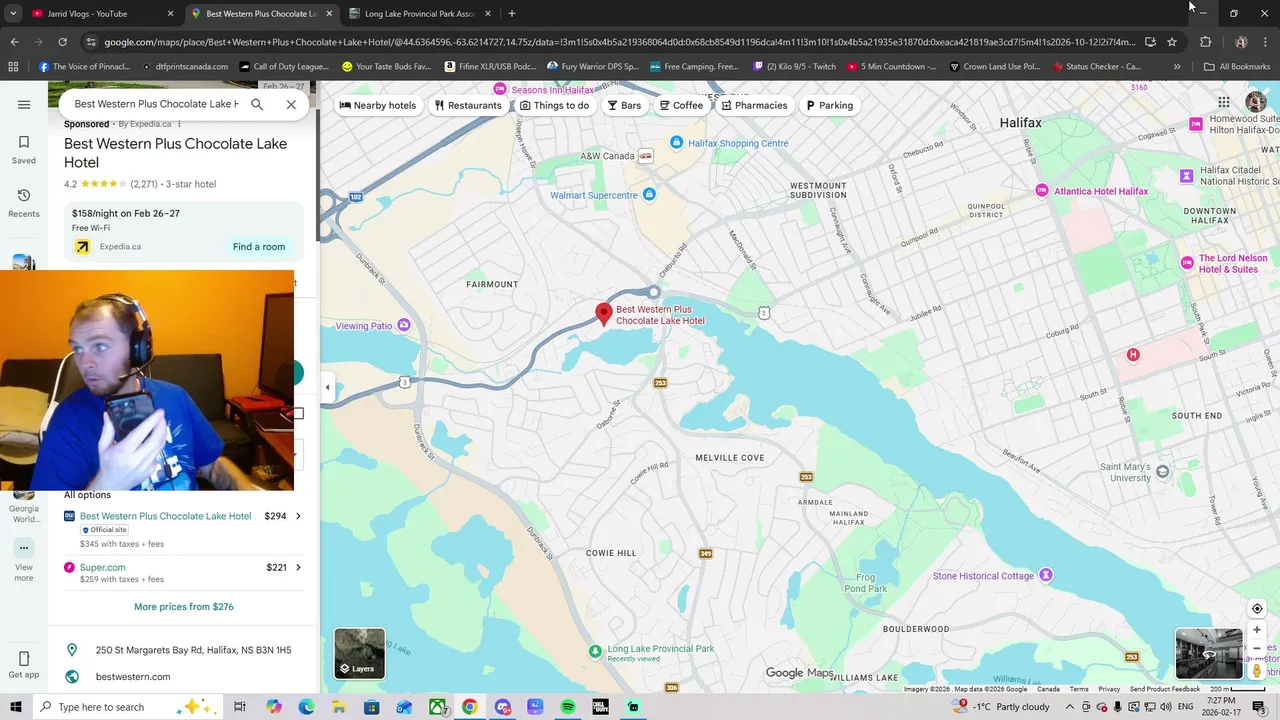
Task: Click the search magnifier in Maps search box
Action: click(257, 104)
